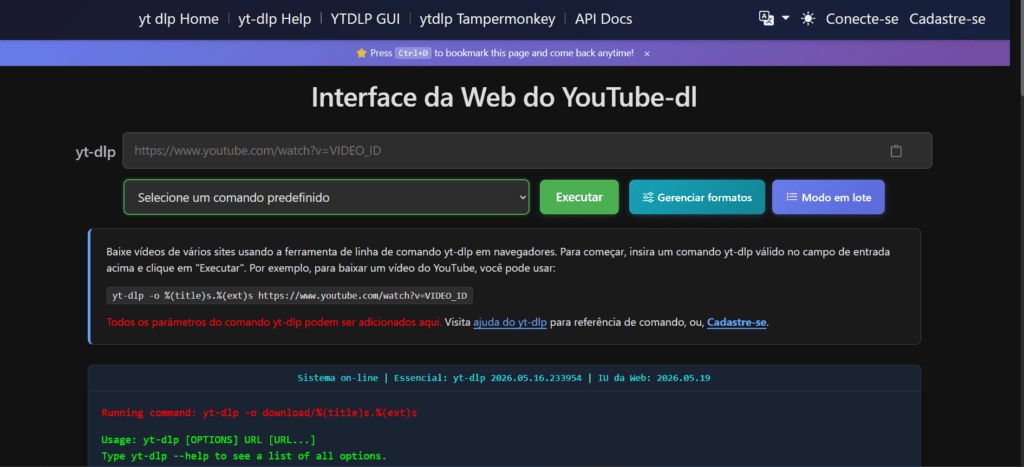The image size is (1024, 467).
Task: Open 'Selecione um comando predefinido' dropdown
Action: click(326, 197)
